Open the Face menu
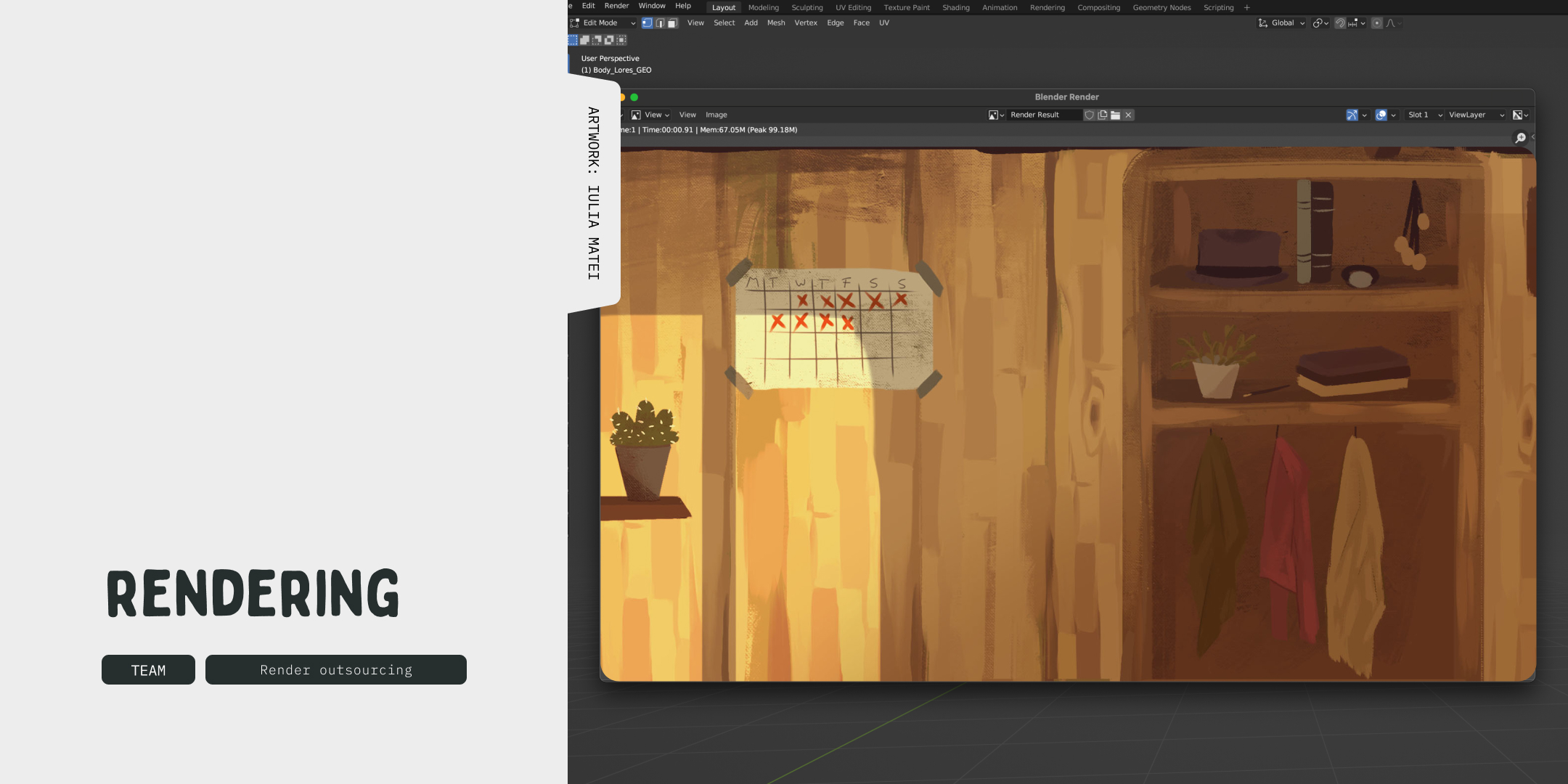 pos(862,23)
